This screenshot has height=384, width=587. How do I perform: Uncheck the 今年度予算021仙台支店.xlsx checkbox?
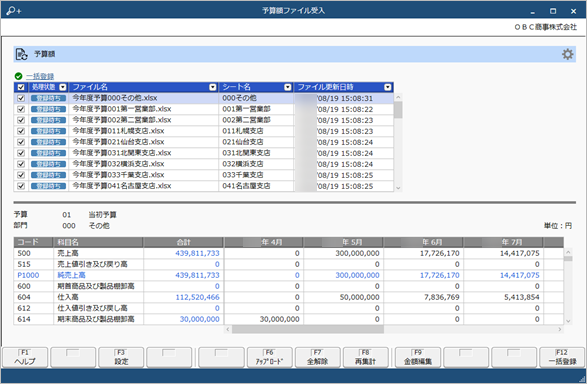pos(21,142)
